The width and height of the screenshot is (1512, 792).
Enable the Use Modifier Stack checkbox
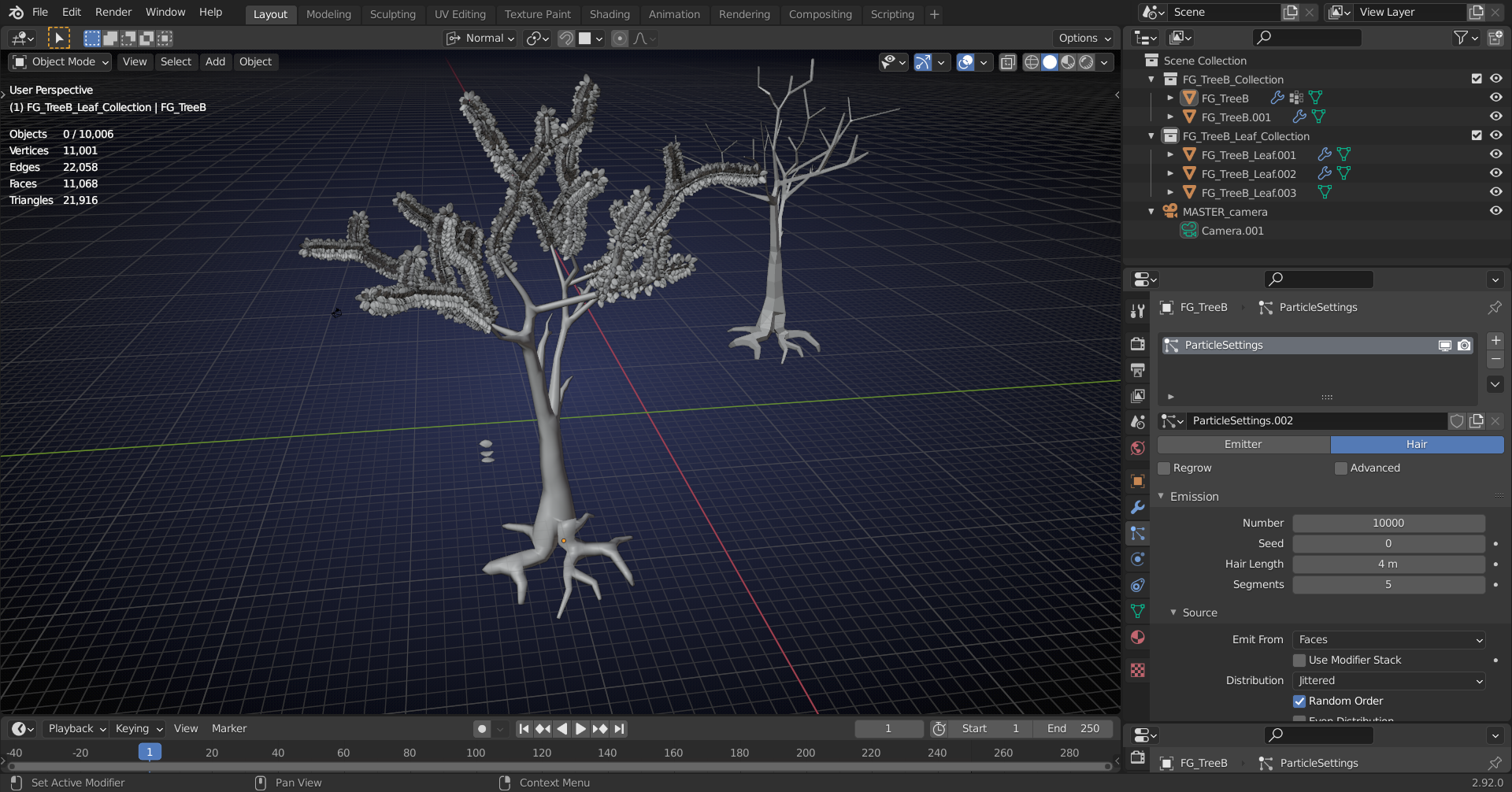click(x=1299, y=661)
